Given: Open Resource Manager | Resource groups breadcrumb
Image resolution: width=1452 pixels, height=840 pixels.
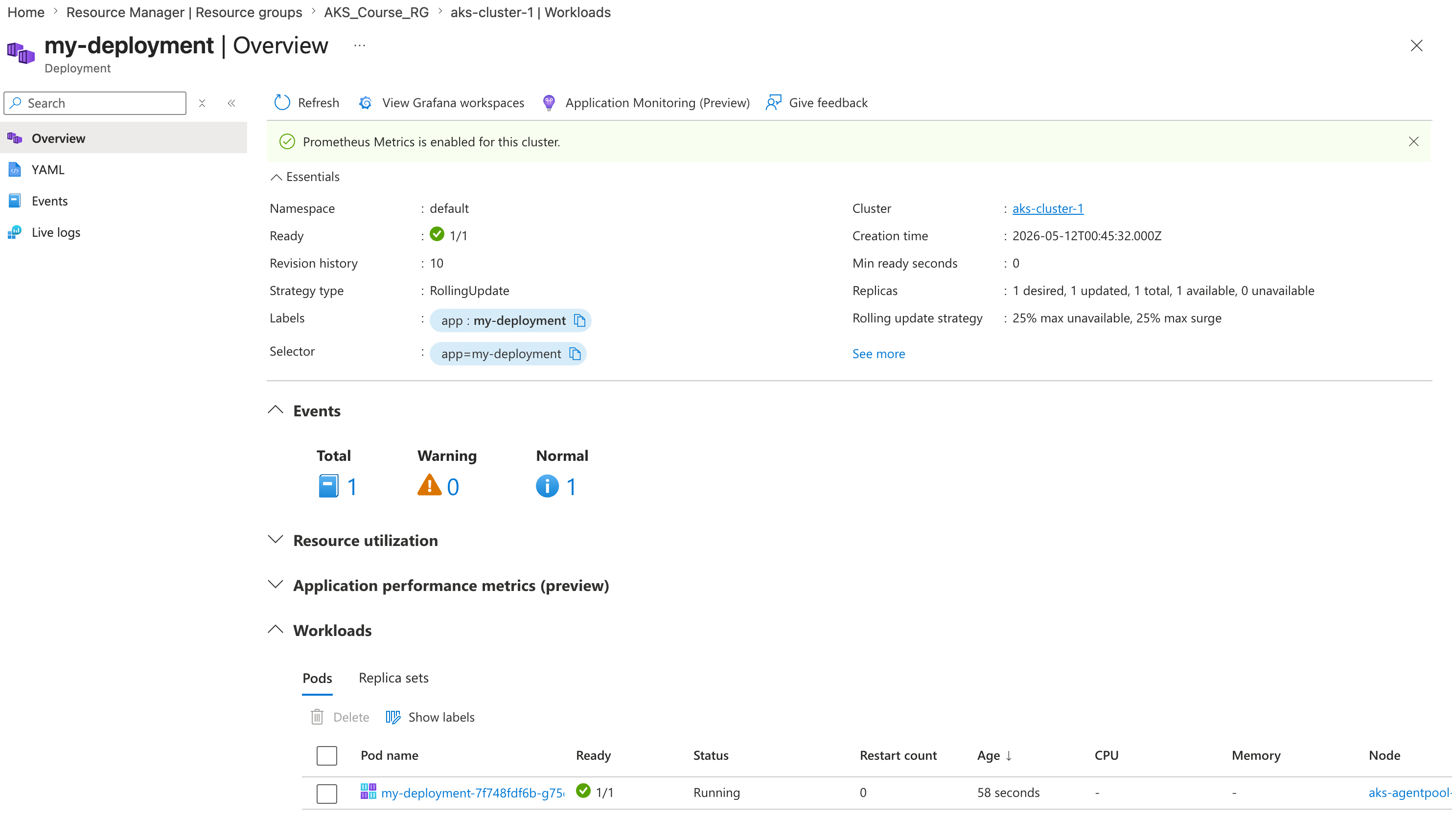Looking at the screenshot, I should [184, 13].
